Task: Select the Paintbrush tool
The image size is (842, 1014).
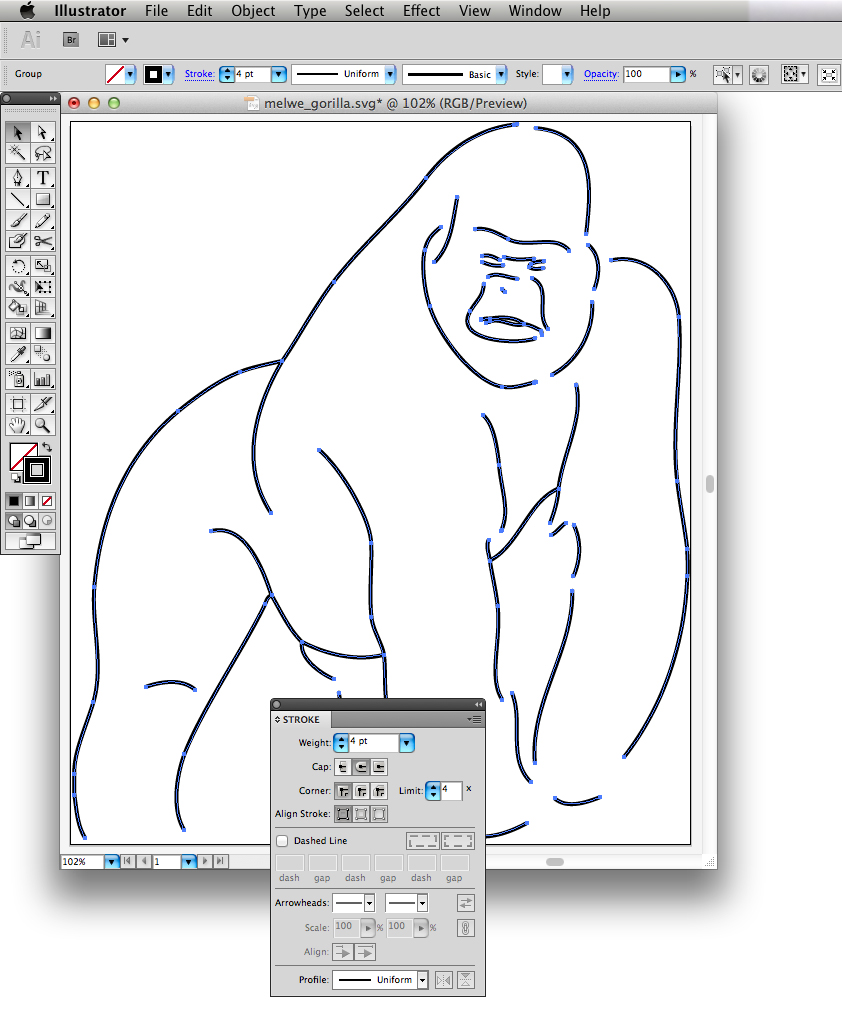Action: coord(17,220)
